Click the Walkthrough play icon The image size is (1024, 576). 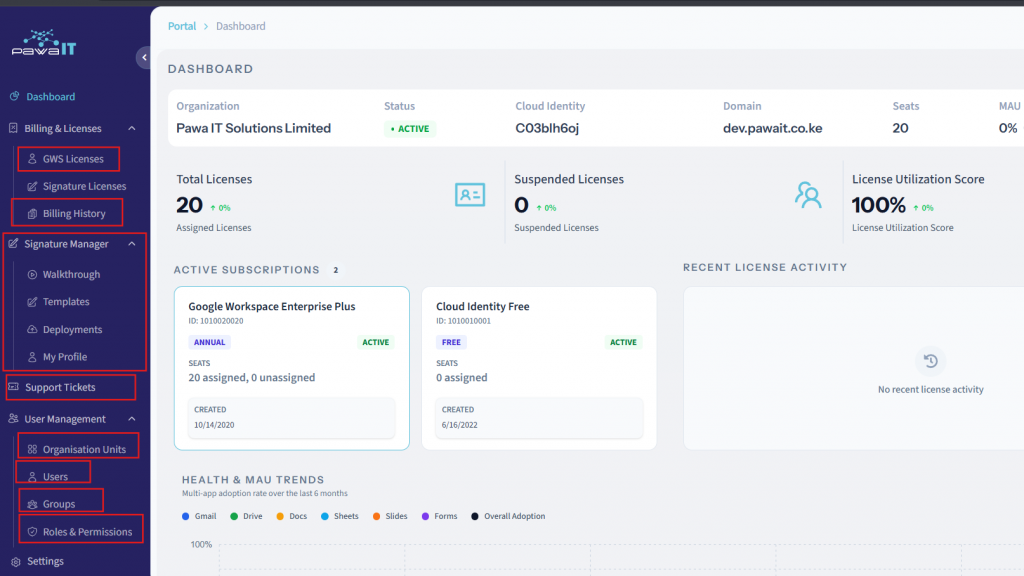(32, 274)
